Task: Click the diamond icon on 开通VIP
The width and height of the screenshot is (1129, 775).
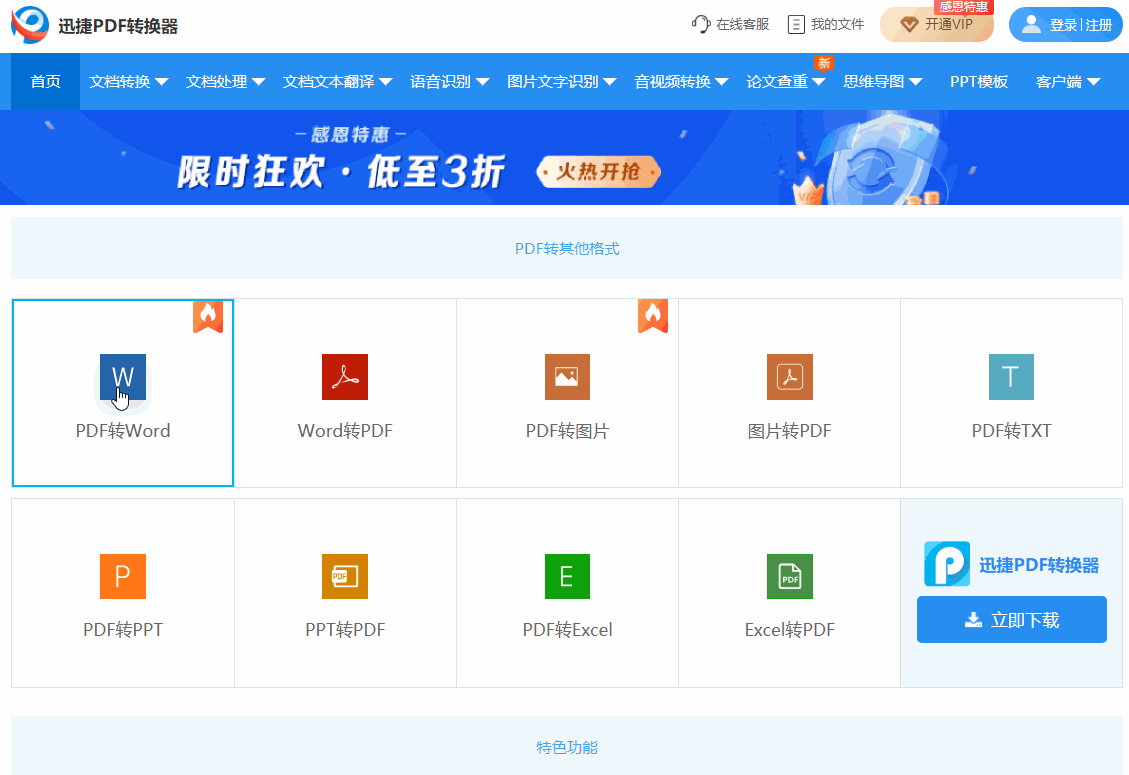Action: point(909,25)
